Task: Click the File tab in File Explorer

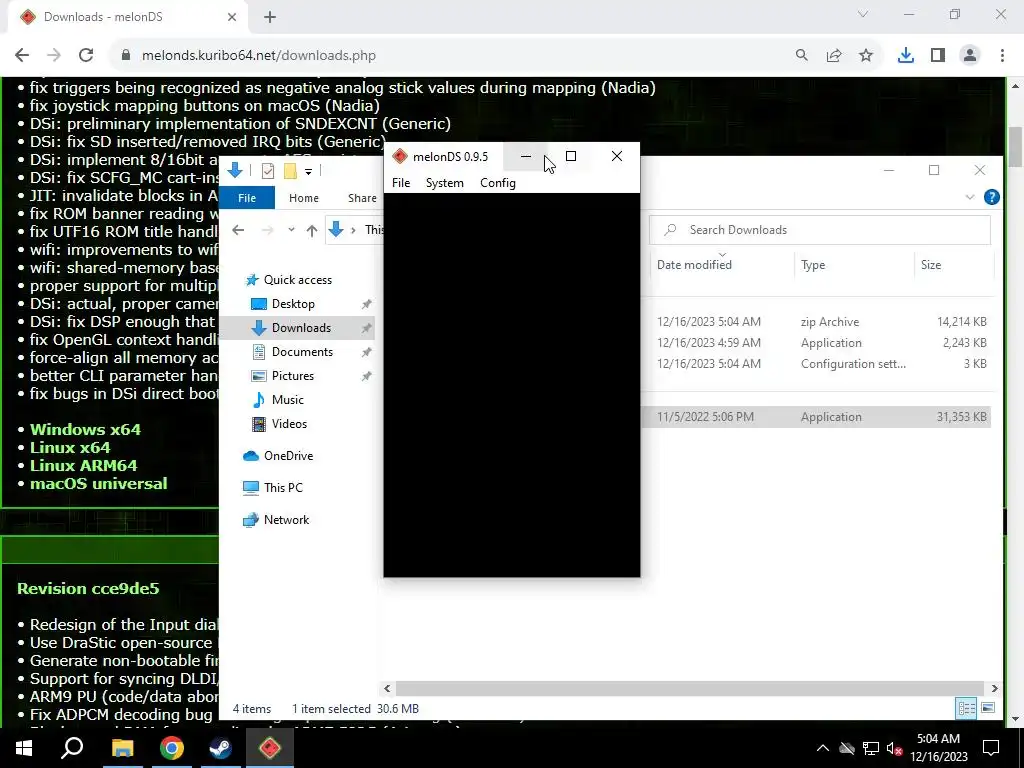Action: (247, 198)
